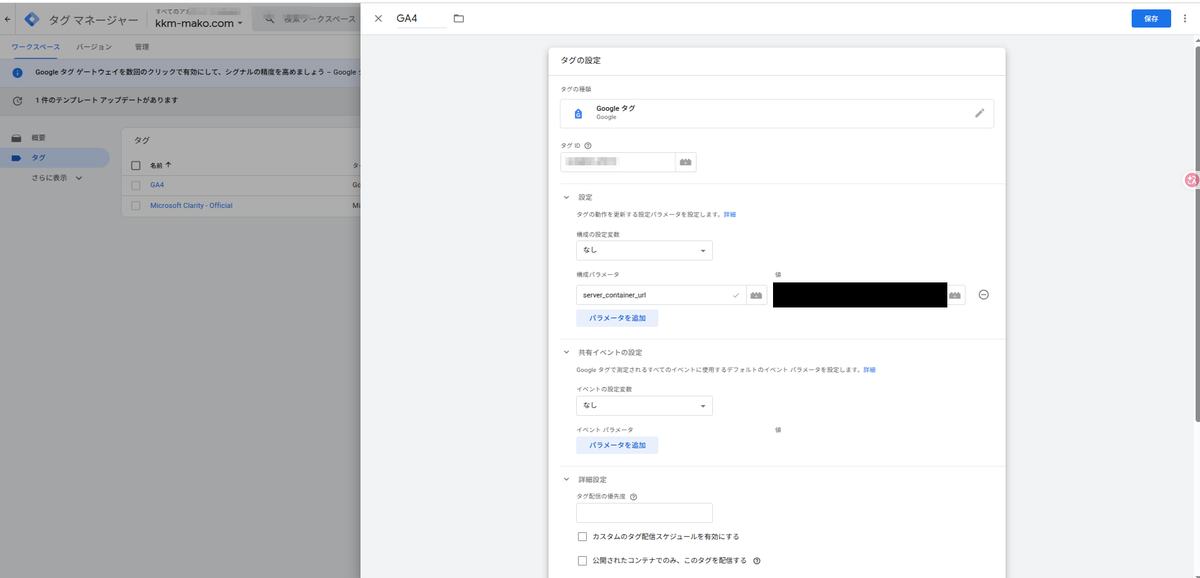This screenshot has width=1200, height=578.
Task: Collapse the 共有イベントの設定 section
Action: tap(567, 352)
